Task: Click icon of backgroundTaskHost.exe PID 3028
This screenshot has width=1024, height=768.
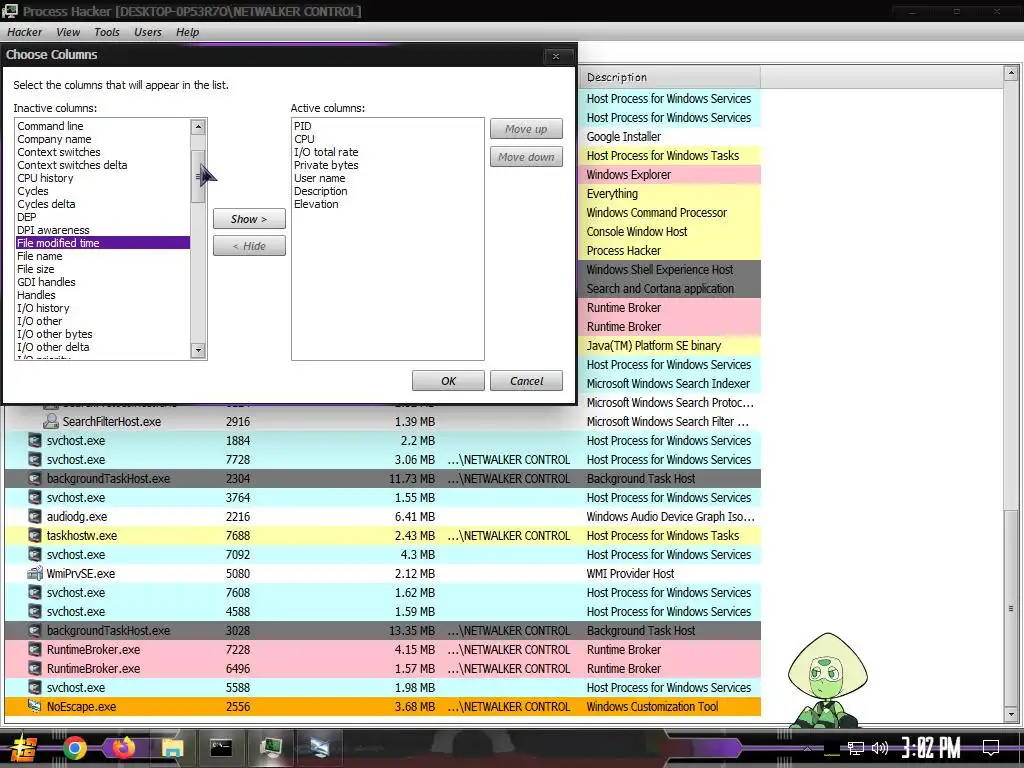Action: click(35, 631)
